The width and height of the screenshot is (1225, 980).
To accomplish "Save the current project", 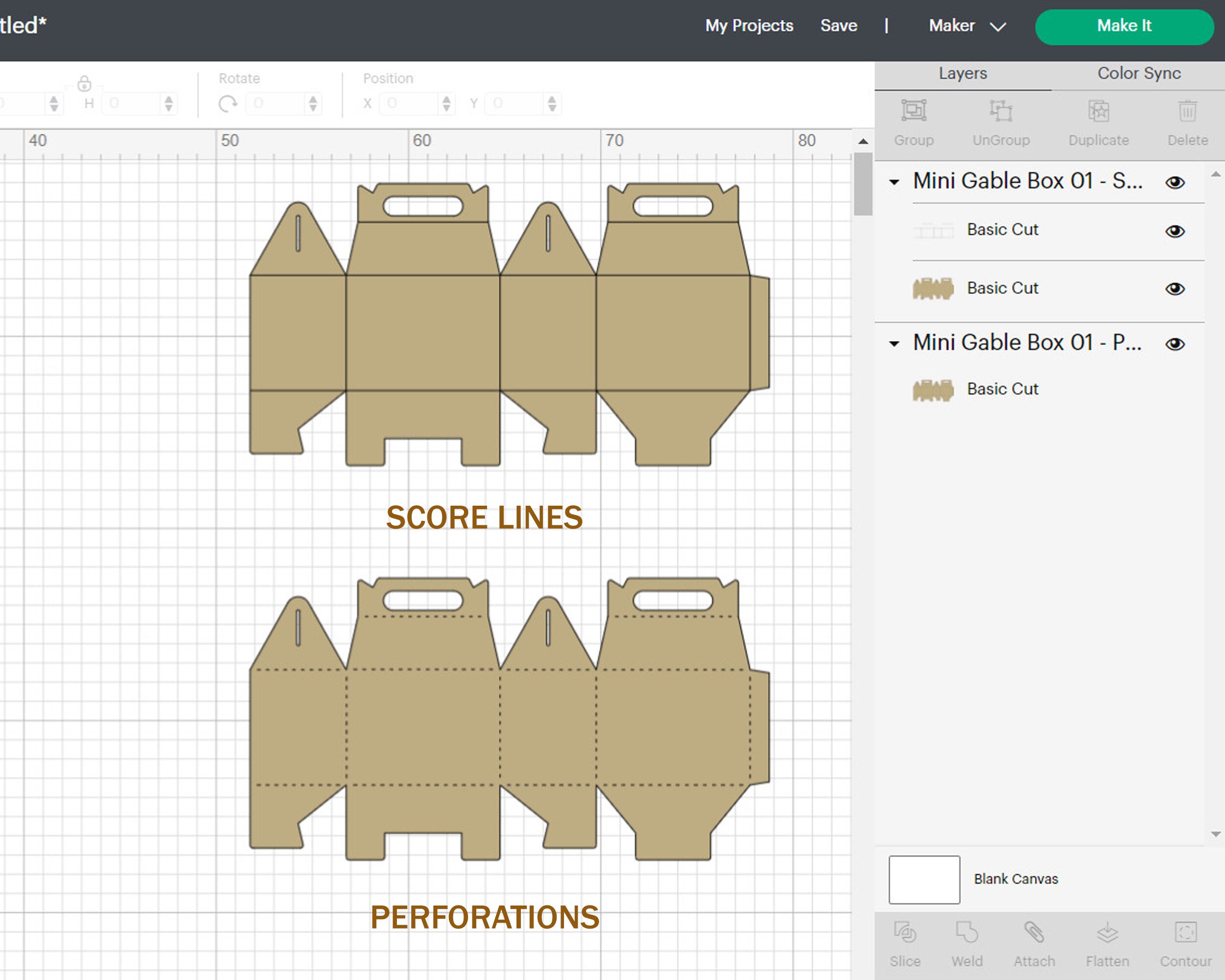I will pyautogui.click(x=839, y=25).
